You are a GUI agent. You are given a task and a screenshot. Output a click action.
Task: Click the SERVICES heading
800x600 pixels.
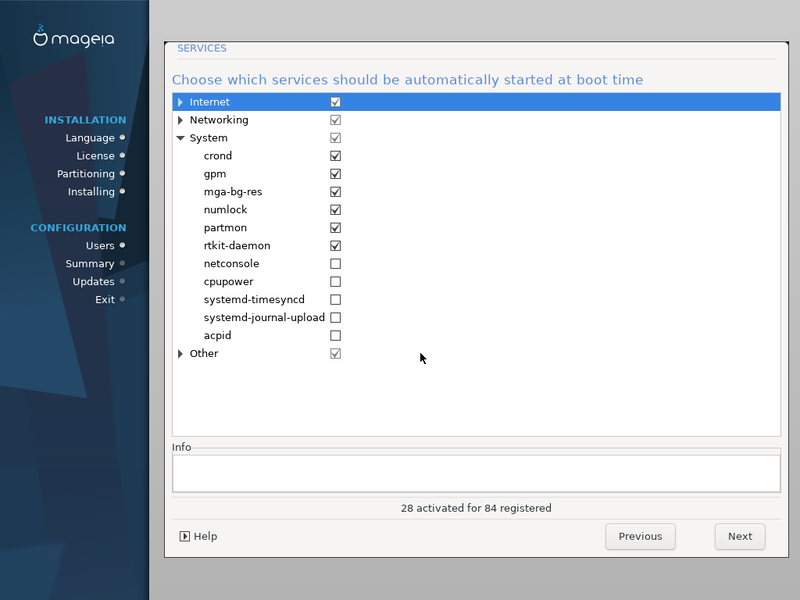click(x=202, y=48)
